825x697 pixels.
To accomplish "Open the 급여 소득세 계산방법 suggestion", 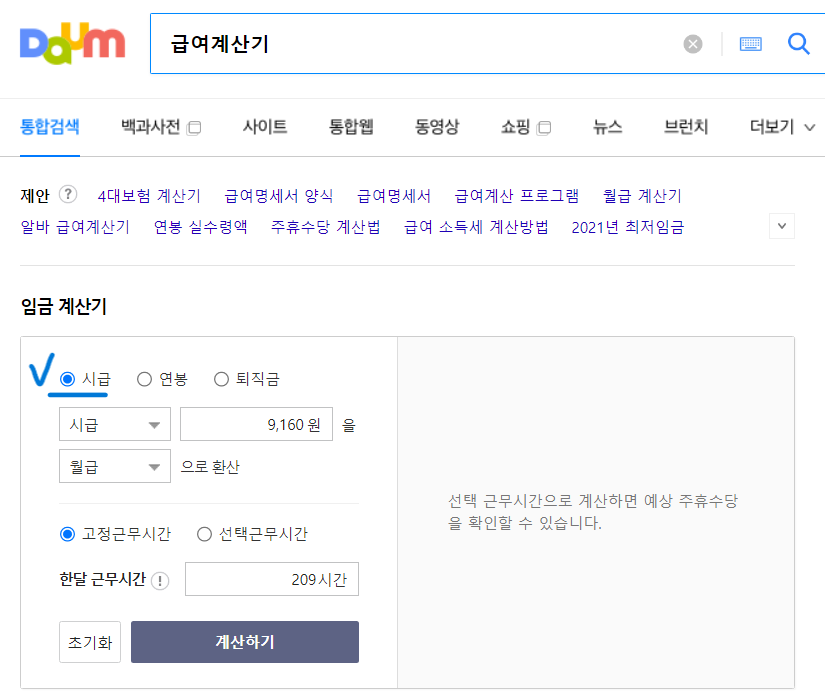I will pos(476,227).
